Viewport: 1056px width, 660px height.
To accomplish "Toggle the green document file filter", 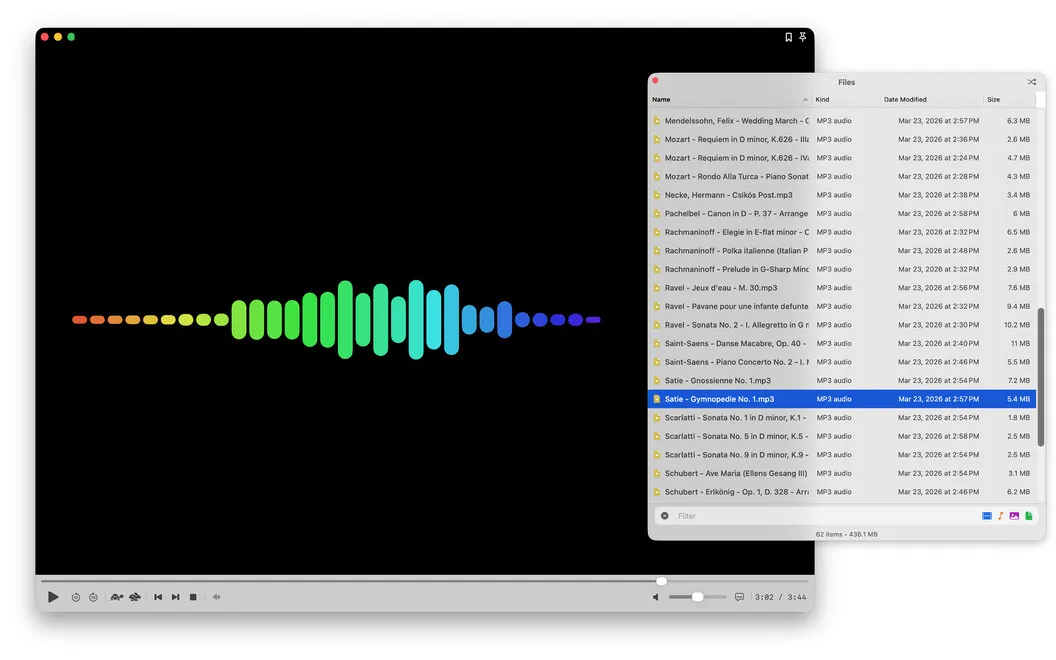I will 1028,516.
